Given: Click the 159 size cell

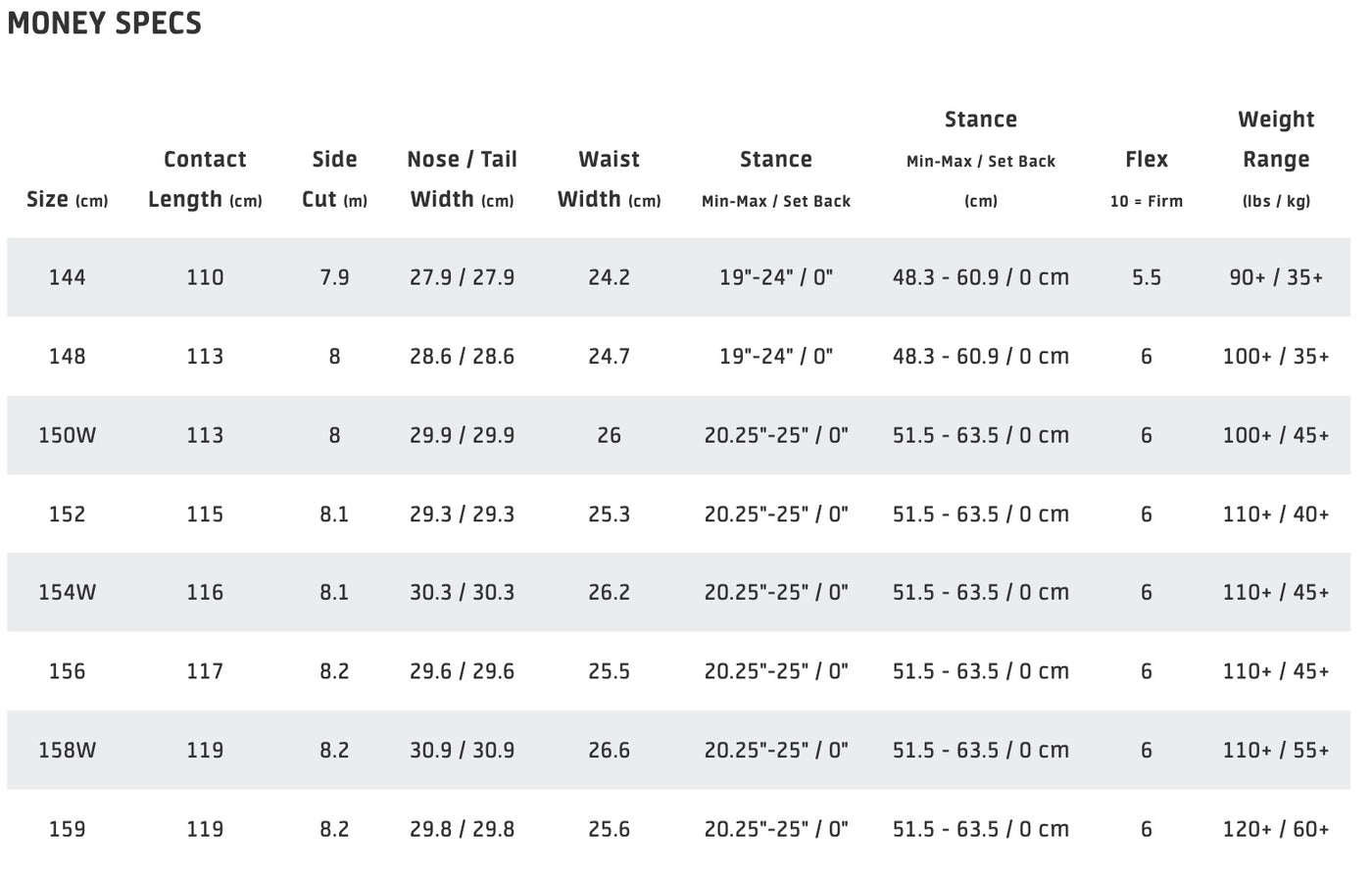Looking at the screenshot, I should [67, 829].
